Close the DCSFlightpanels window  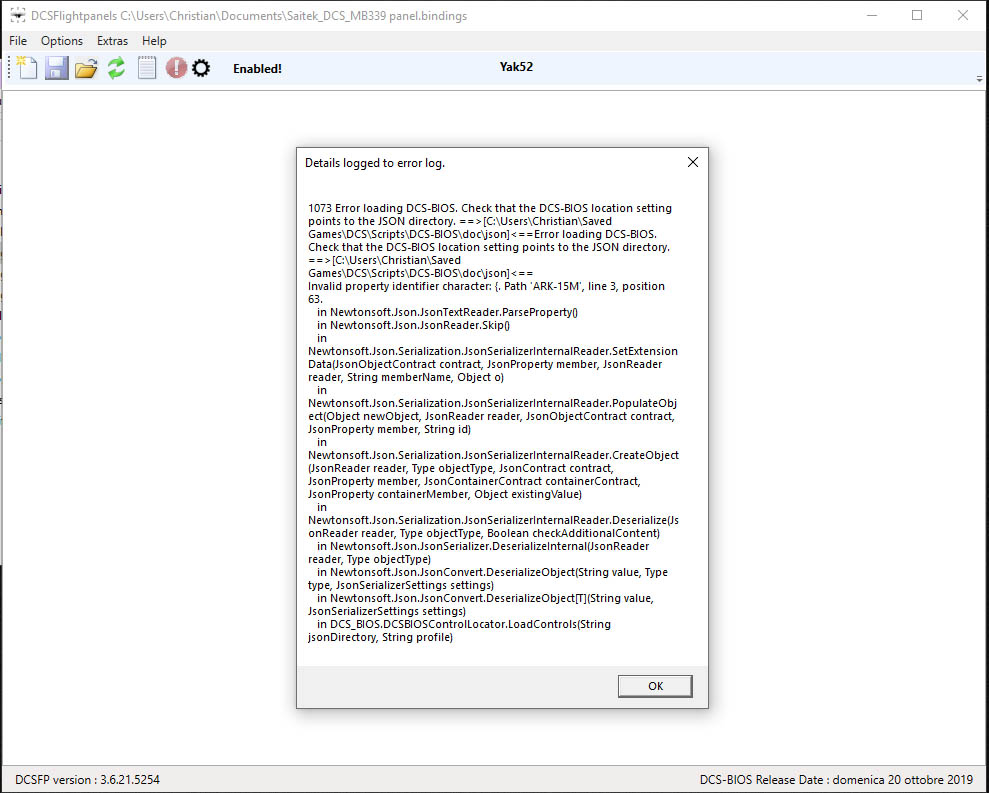point(963,15)
